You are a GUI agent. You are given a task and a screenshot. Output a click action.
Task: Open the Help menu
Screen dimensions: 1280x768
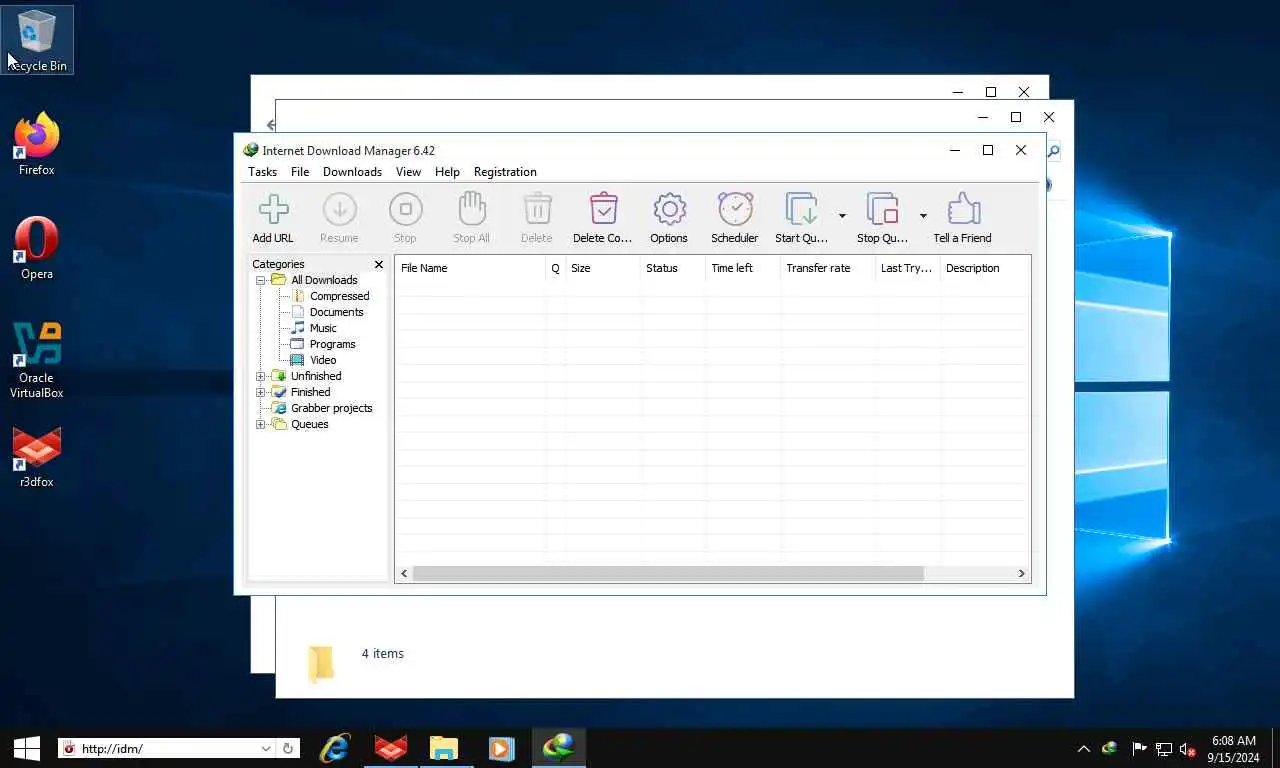pos(447,172)
